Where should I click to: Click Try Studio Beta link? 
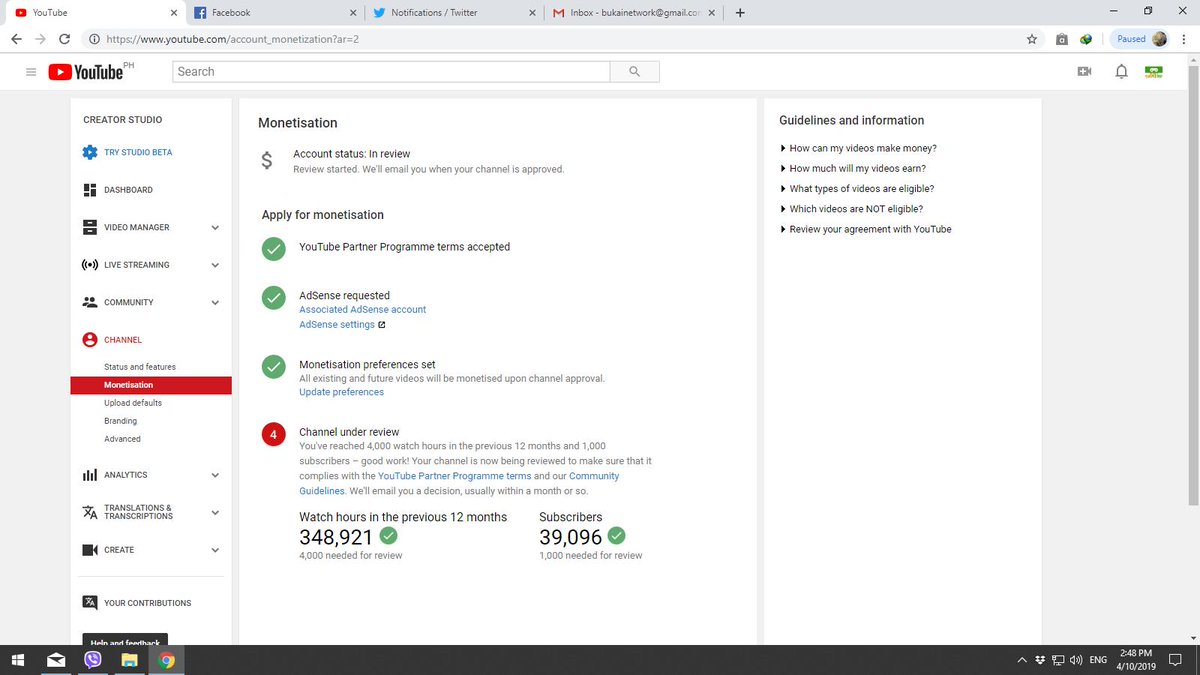point(138,152)
